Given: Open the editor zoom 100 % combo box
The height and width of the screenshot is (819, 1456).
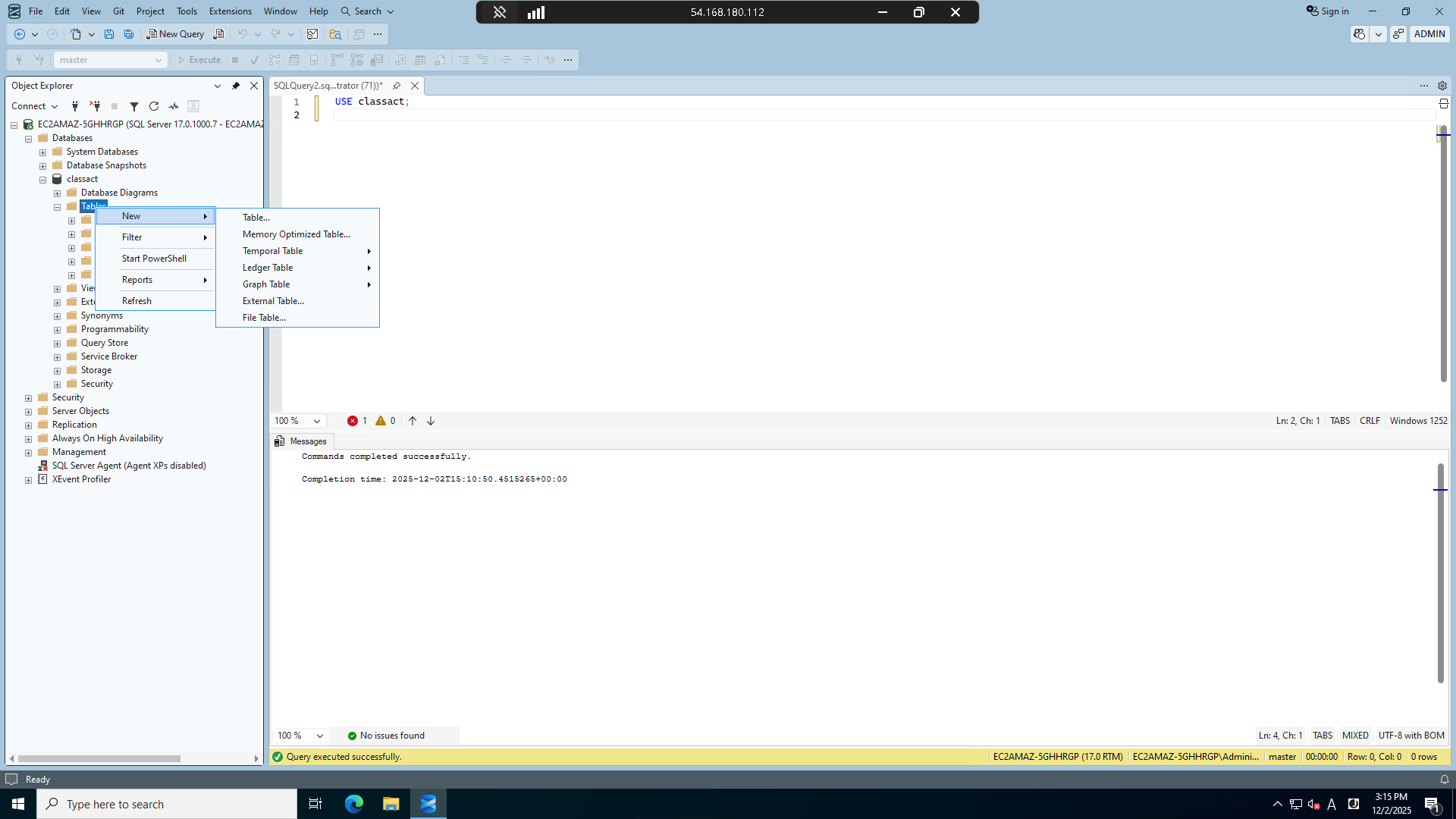Looking at the screenshot, I should point(299,421).
